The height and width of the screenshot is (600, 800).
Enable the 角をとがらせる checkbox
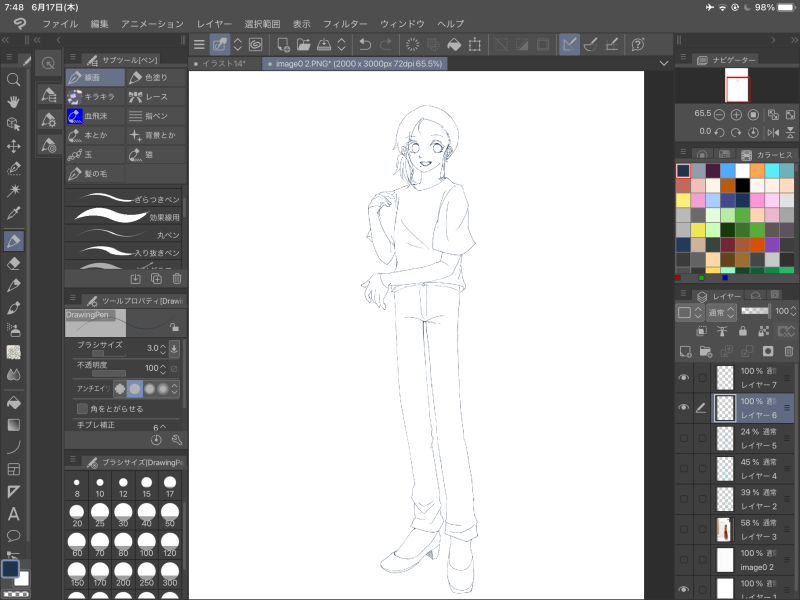[82, 408]
